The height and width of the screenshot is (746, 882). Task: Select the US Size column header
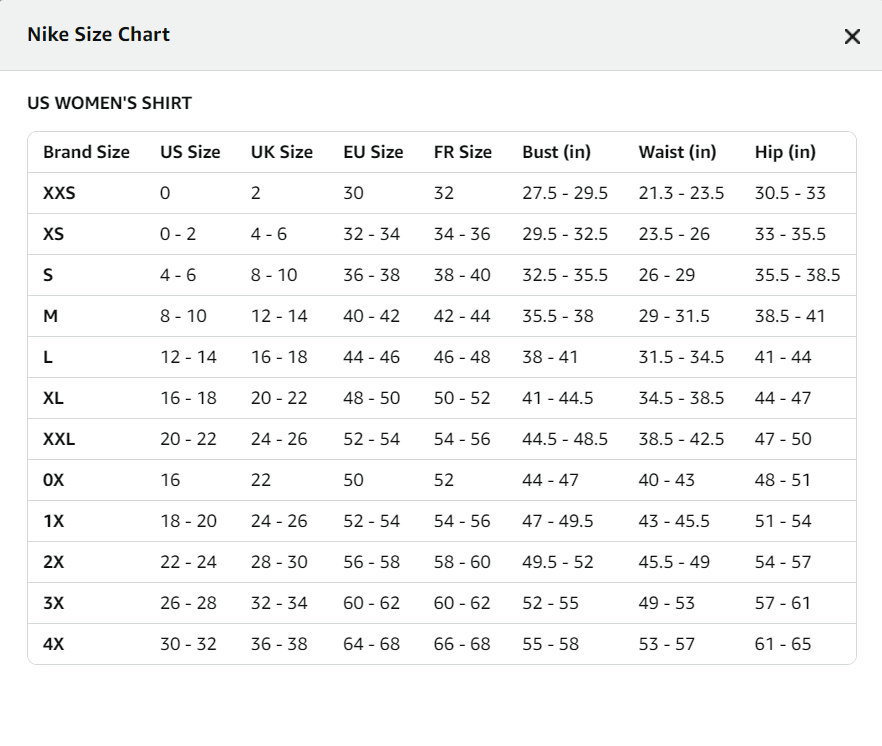coord(190,152)
